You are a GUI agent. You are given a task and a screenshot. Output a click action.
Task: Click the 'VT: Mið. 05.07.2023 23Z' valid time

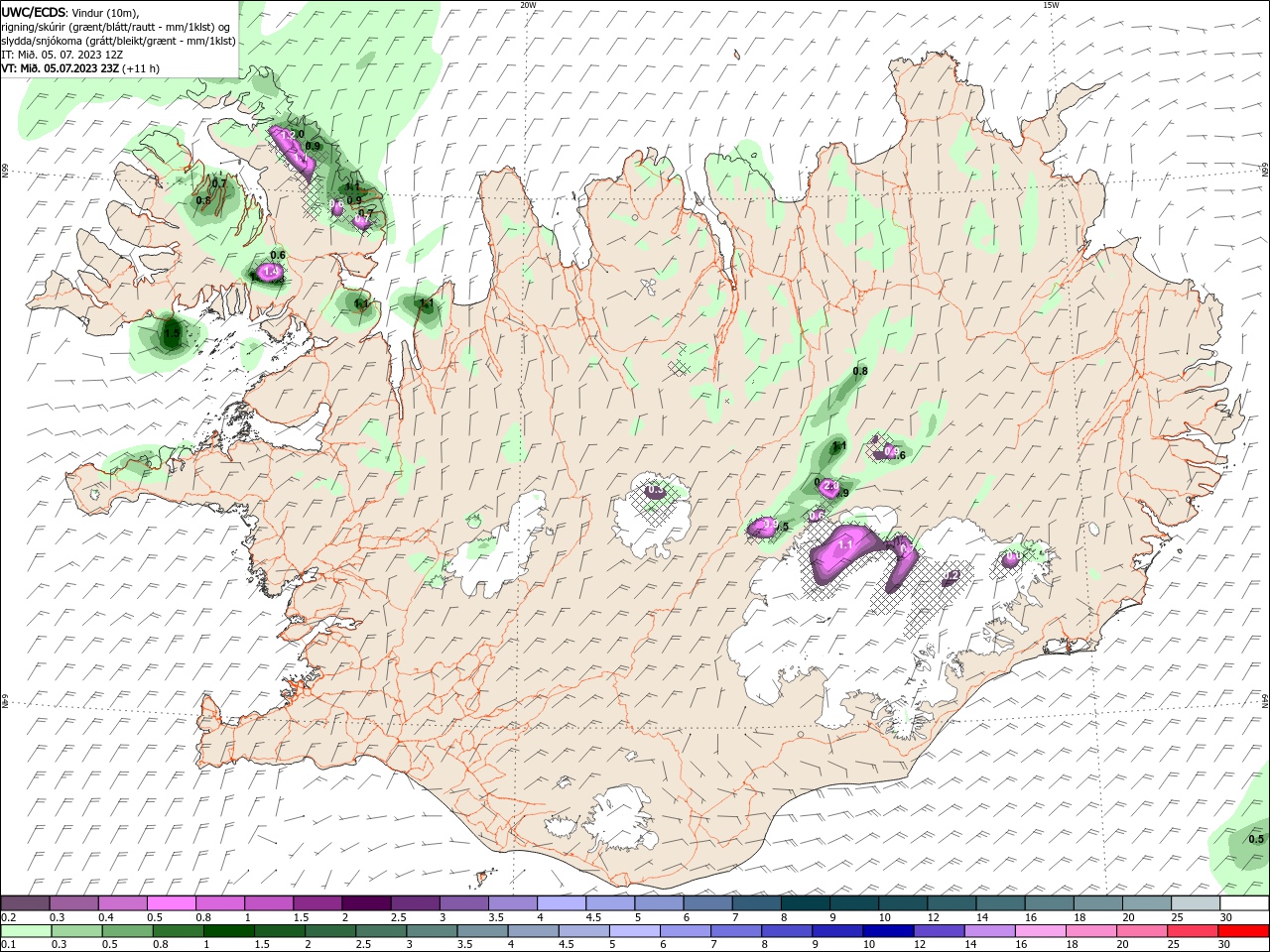pos(62,68)
